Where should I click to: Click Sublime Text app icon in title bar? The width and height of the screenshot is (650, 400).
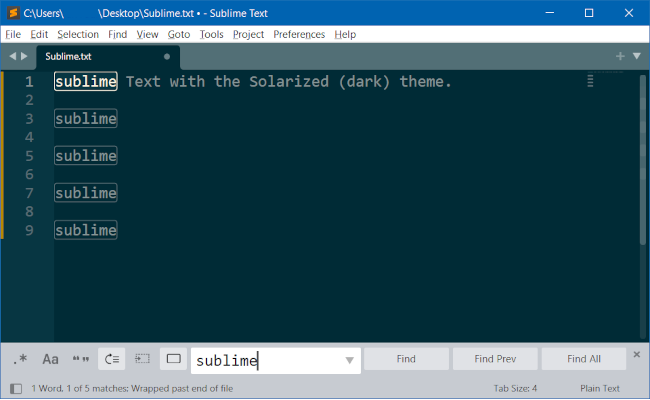pyautogui.click(x=13, y=13)
